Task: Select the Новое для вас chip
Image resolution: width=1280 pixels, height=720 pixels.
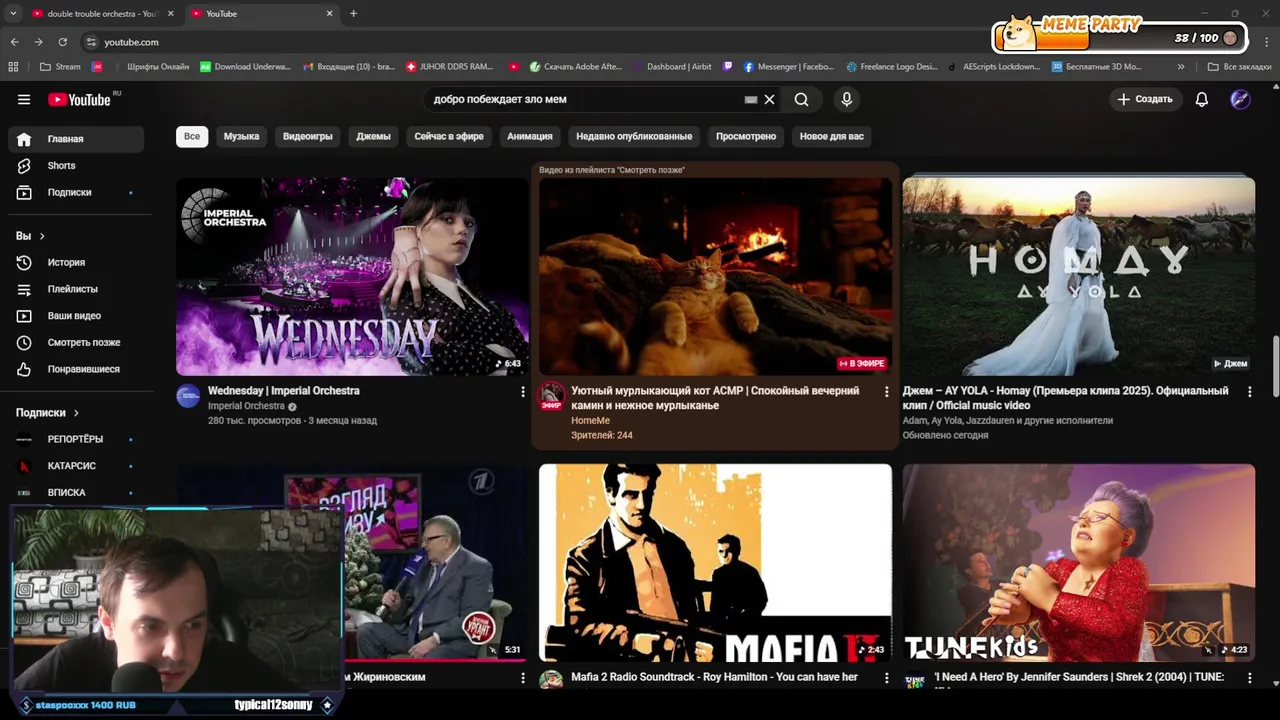Action: click(x=832, y=136)
